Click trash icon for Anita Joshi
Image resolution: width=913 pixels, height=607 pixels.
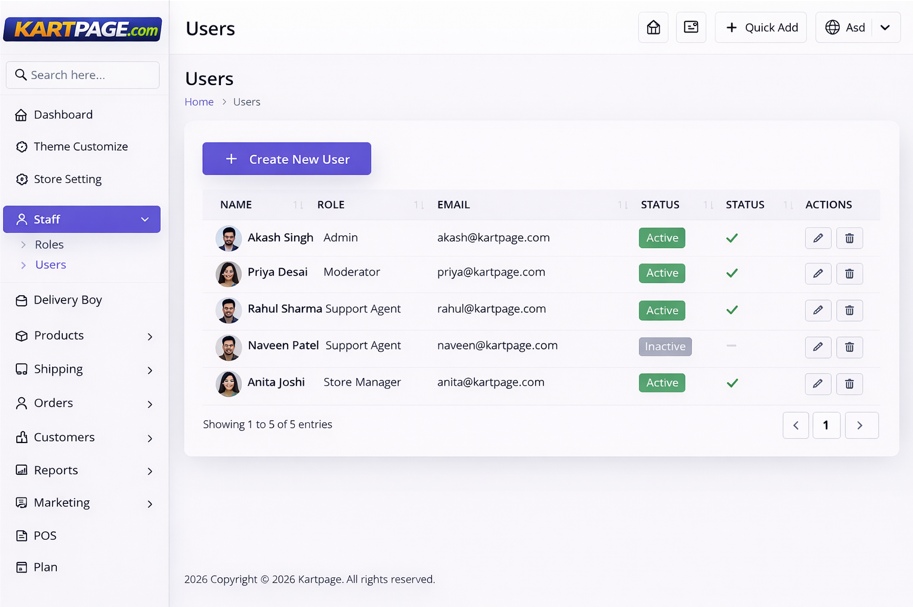849,383
